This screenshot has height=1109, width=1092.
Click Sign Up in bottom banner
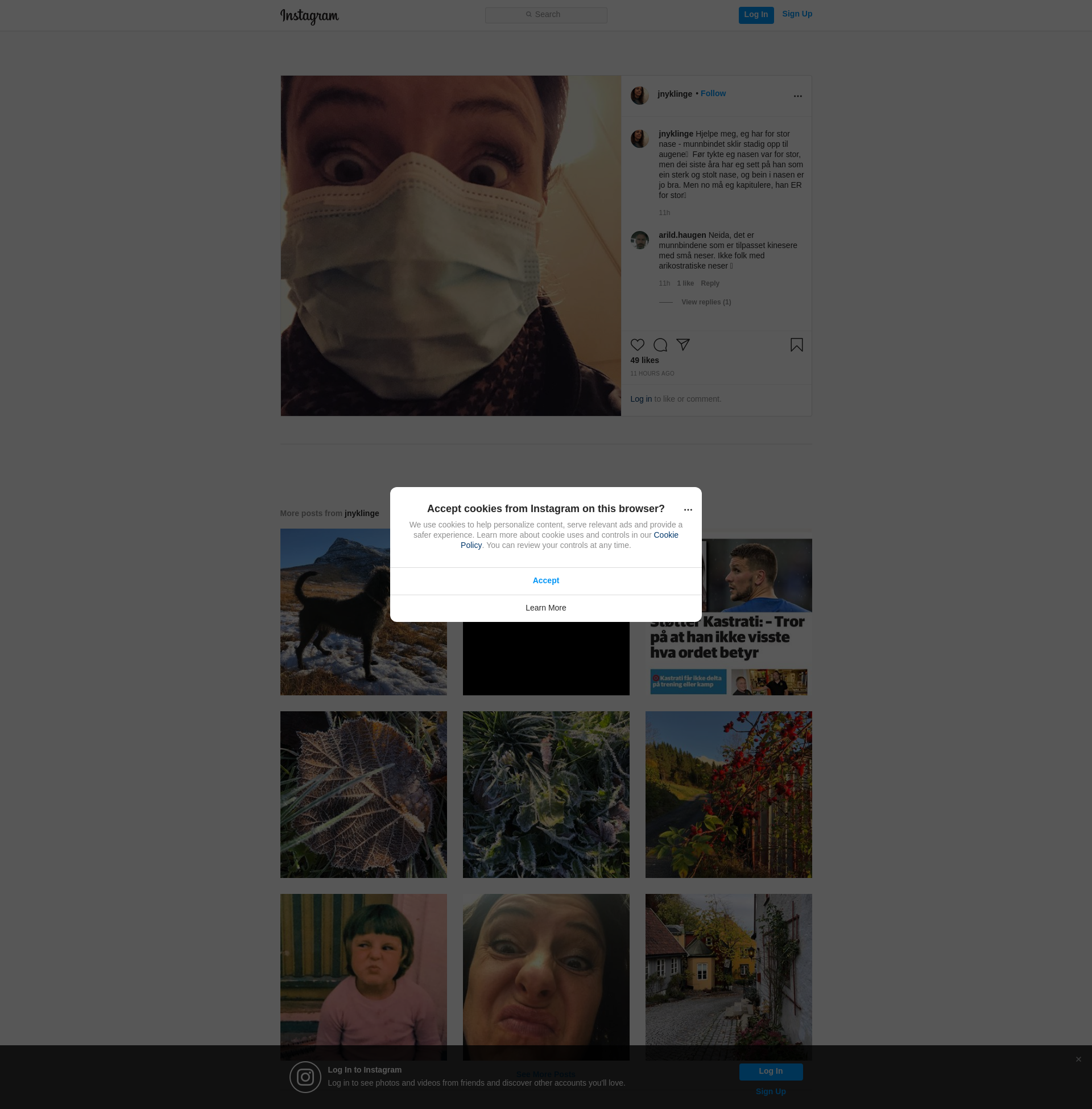(x=770, y=1092)
